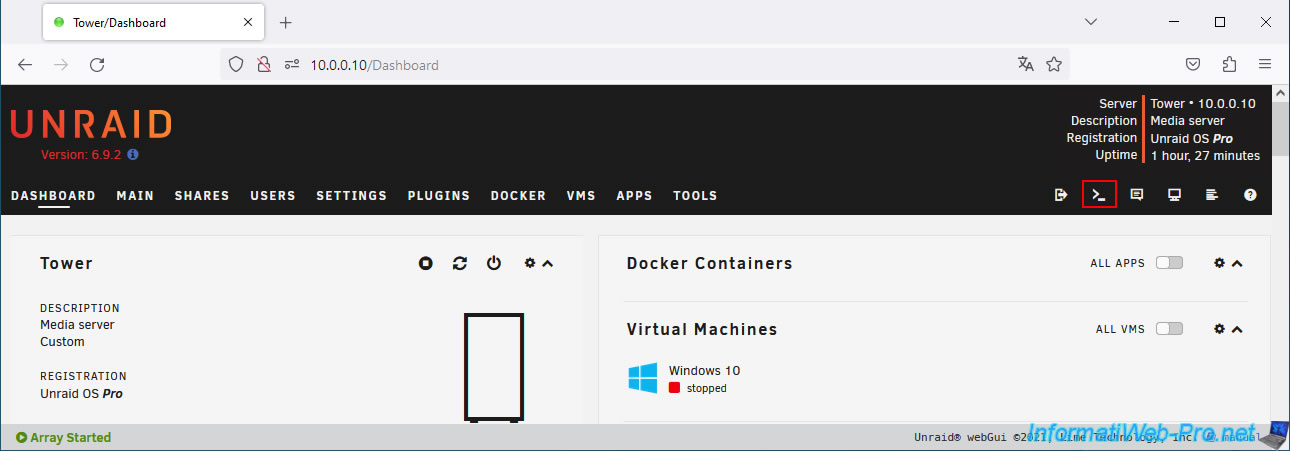This screenshot has height=451, width=1290.
Task: Click the browser forward arrow
Action: (61, 64)
